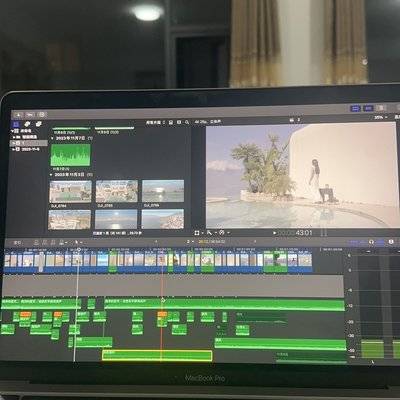The width and height of the screenshot is (400, 400).
Task: Toggle the timeline panel visibility button
Action: point(368,108)
